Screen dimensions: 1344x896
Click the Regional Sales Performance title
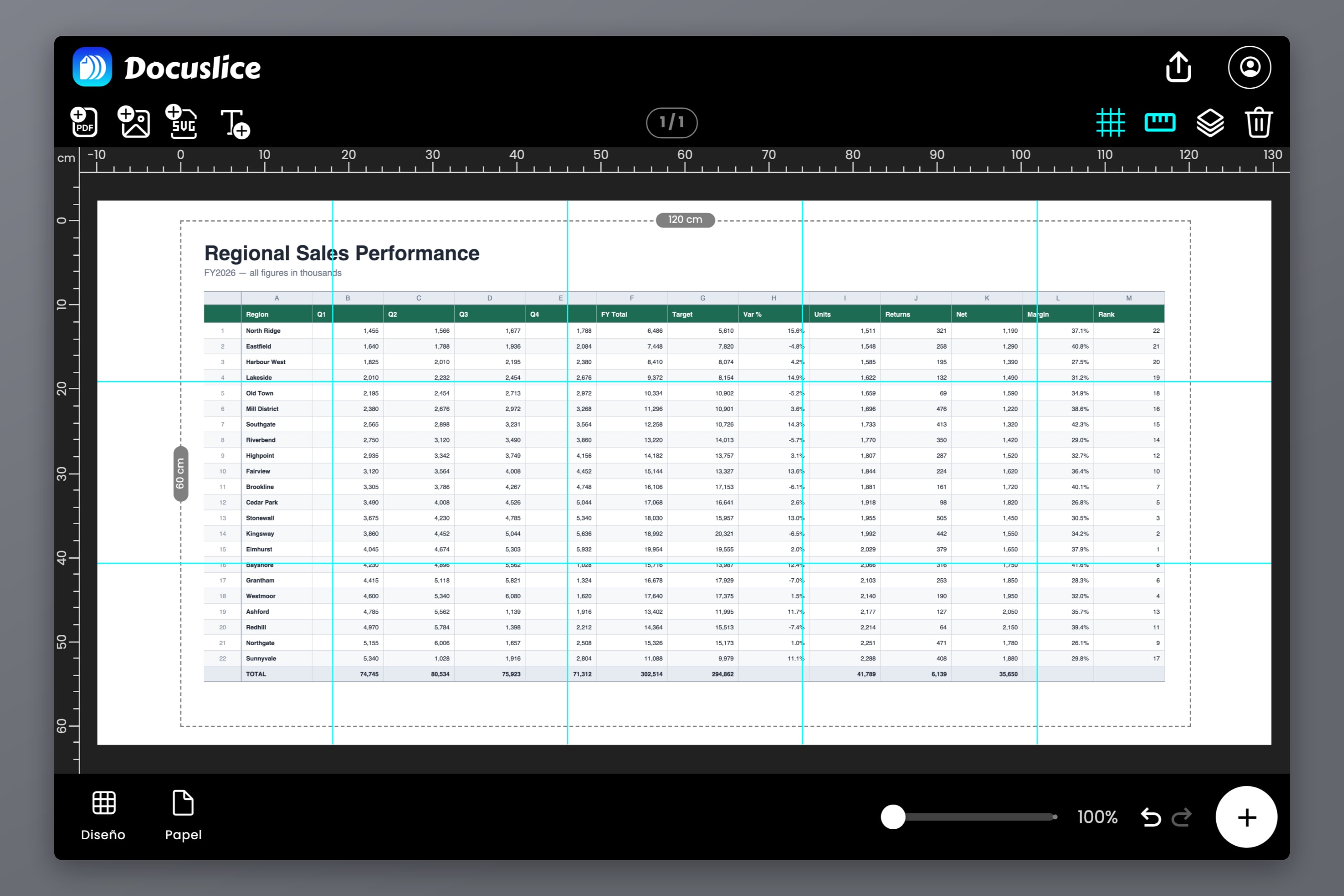342,253
